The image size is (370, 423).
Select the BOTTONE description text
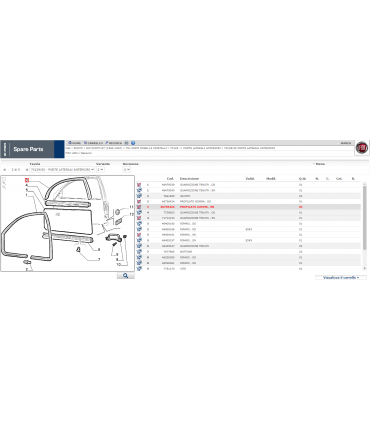pos(186,252)
